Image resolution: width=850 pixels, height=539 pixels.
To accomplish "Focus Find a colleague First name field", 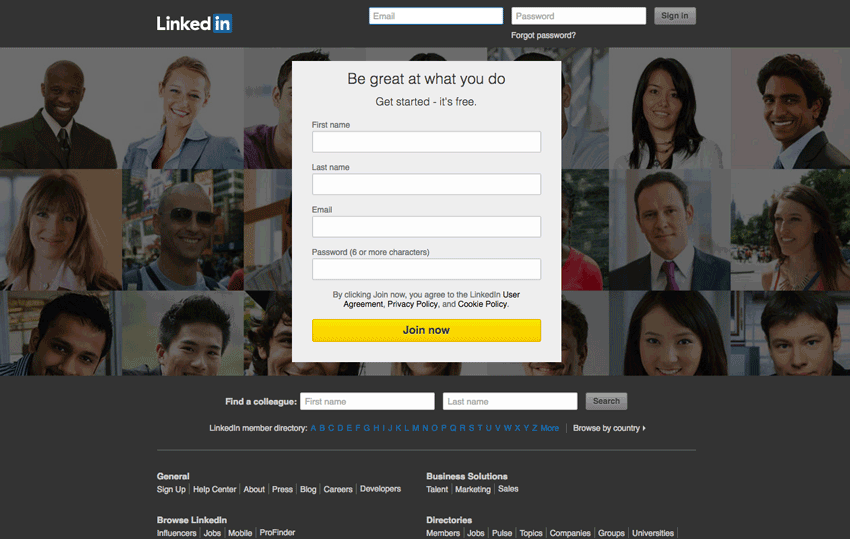I will [x=367, y=401].
